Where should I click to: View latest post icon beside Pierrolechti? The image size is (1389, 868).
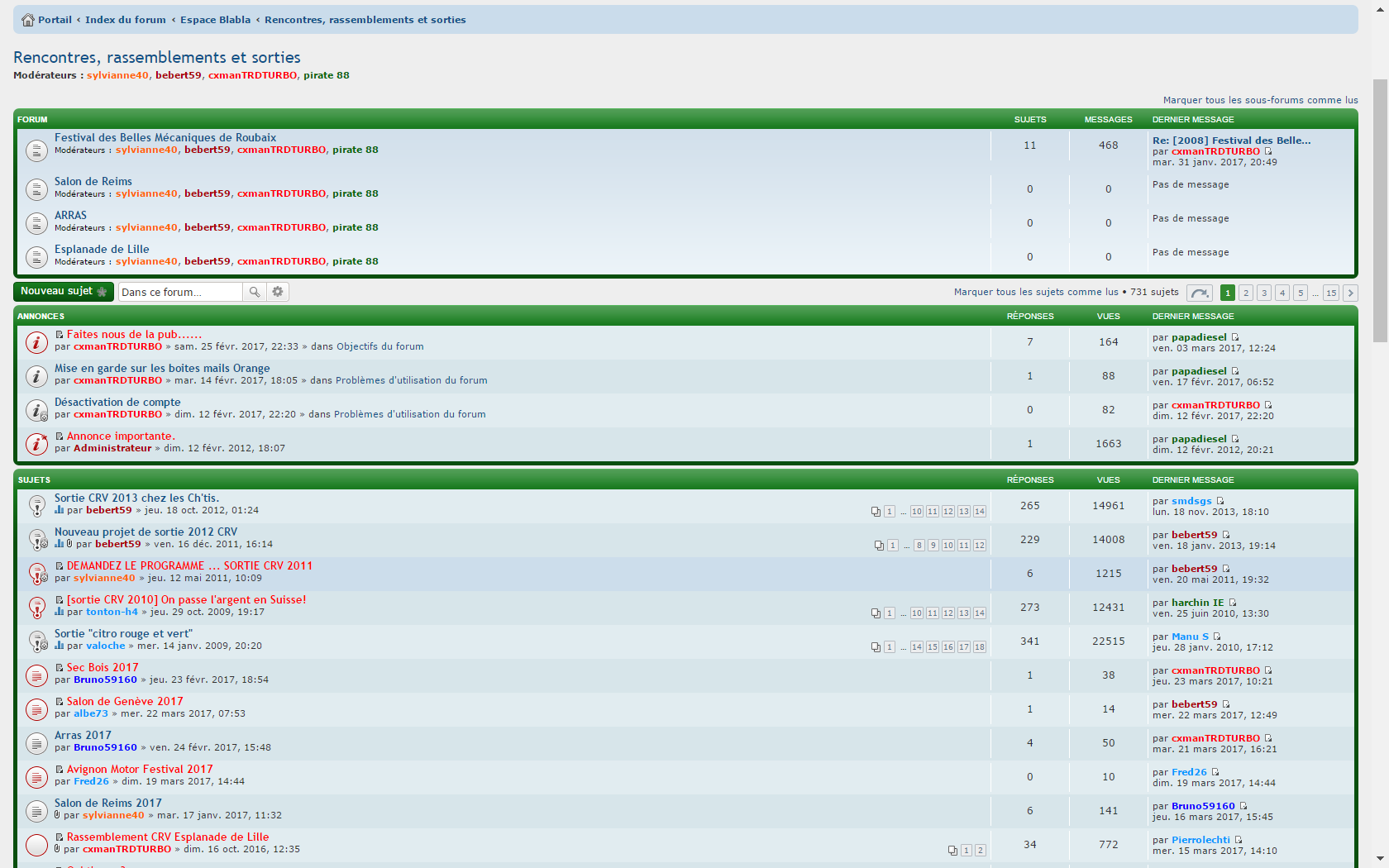[x=1238, y=840]
